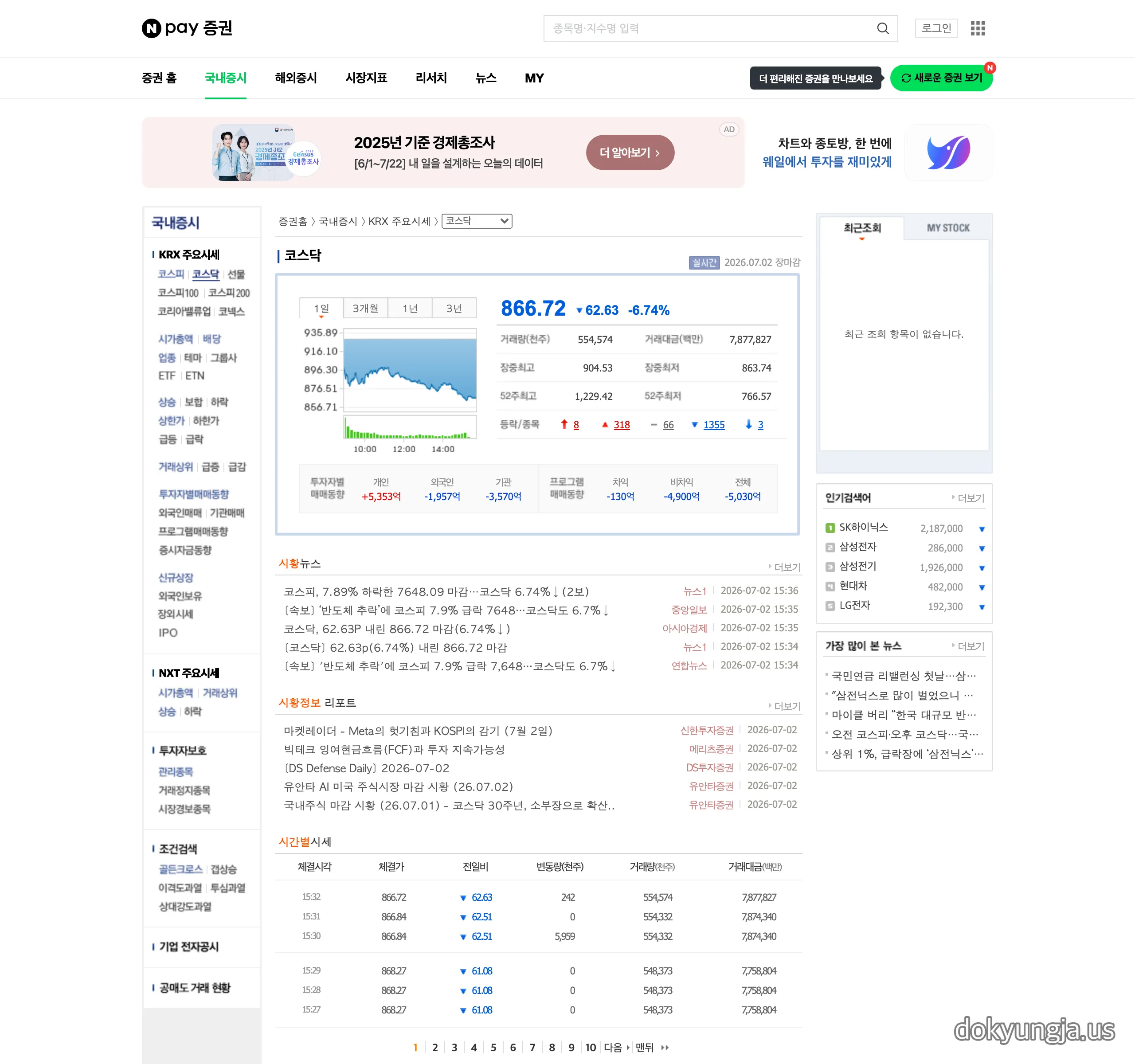The image size is (1135, 1064).
Task: Open the 뉴스 menu item
Action: pyautogui.click(x=486, y=78)
